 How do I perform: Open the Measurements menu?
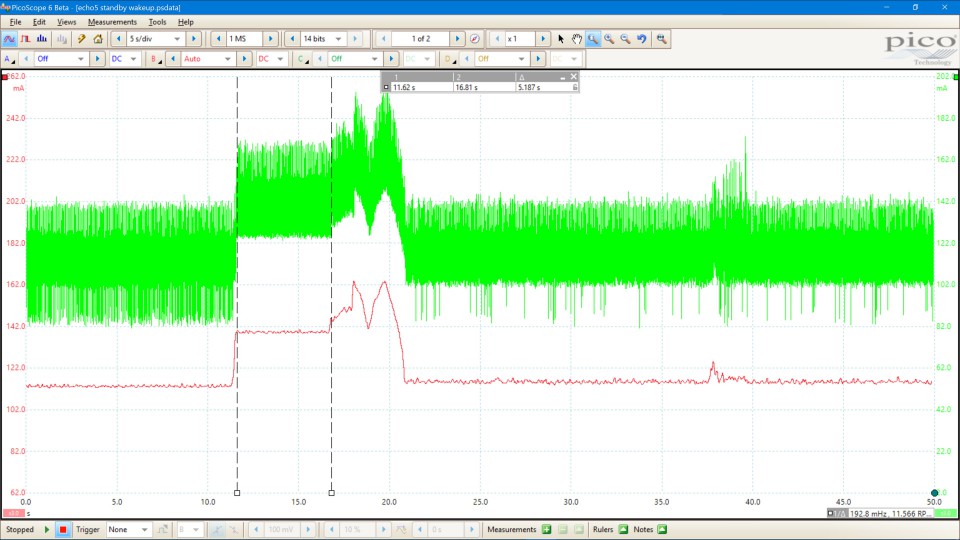click(112, 21)
